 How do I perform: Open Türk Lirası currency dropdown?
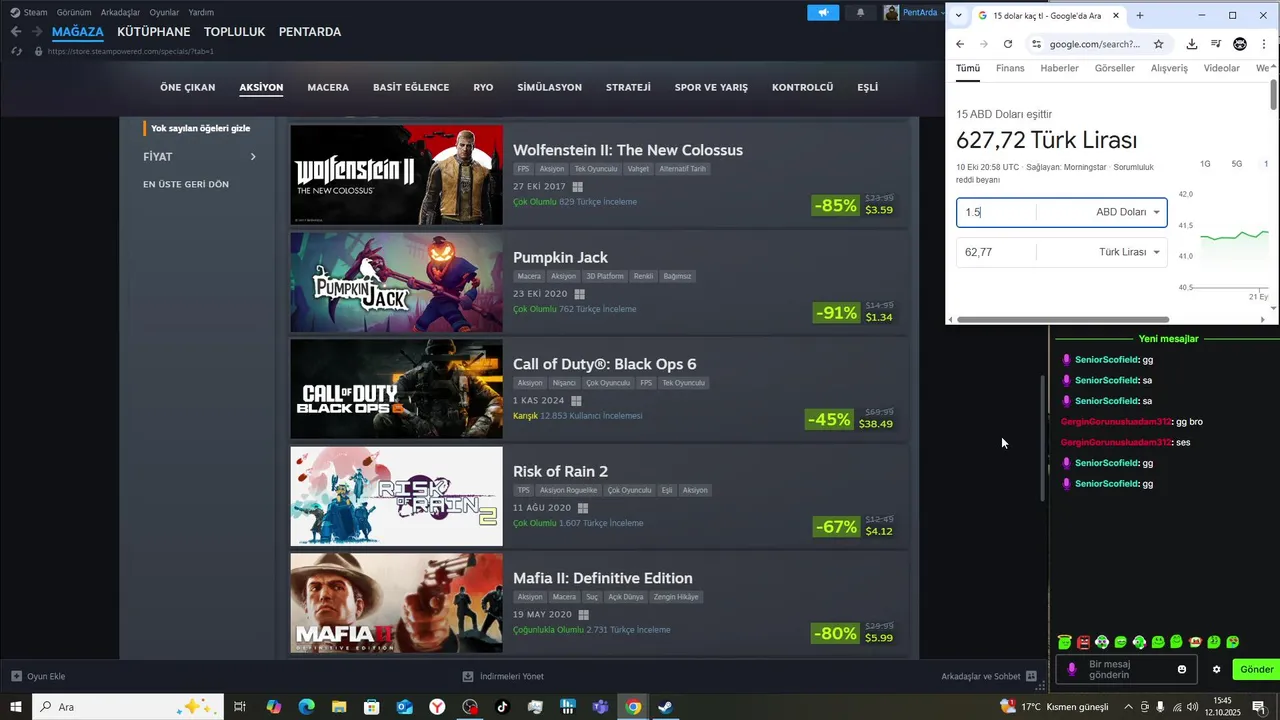(1130, 252)
